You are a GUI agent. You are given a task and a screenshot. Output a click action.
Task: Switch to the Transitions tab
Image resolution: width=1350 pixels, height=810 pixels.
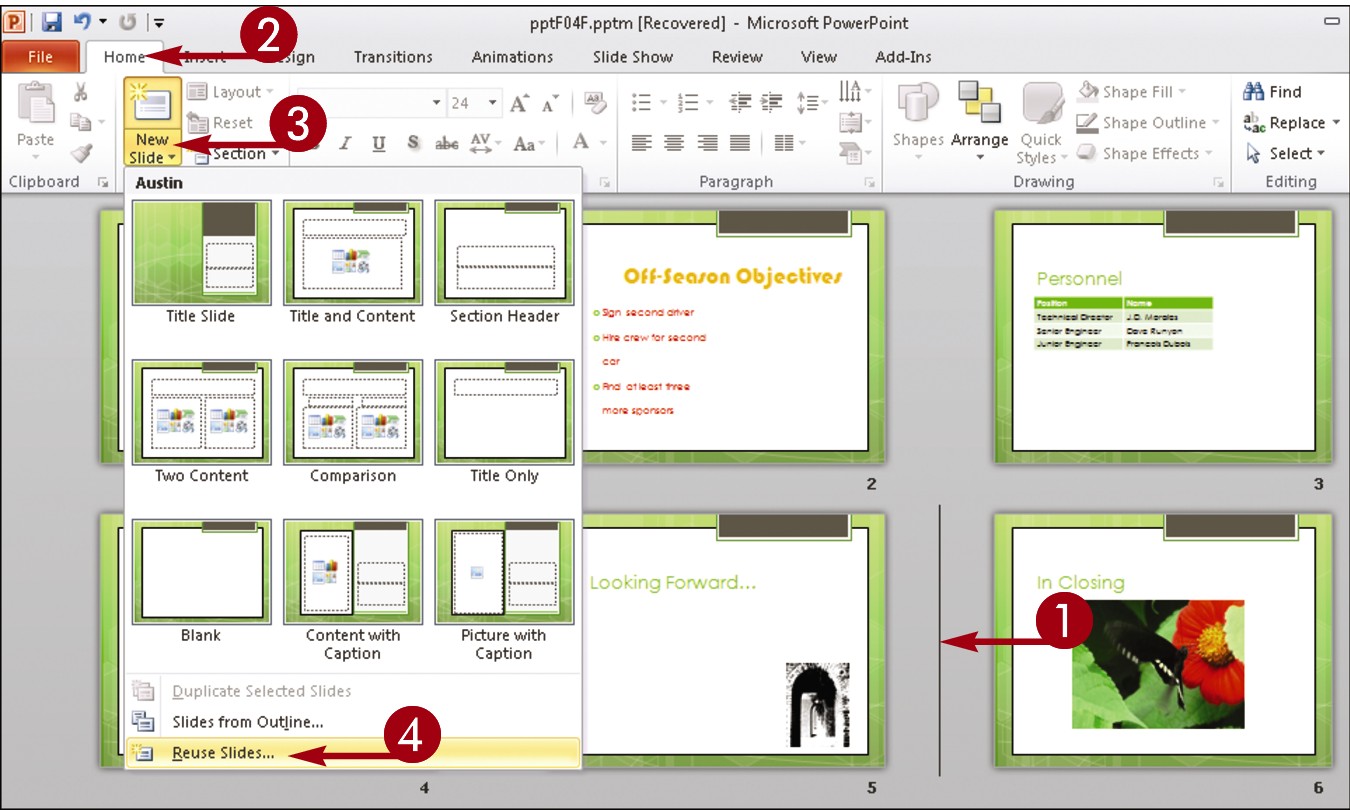(x=393, y=57)
